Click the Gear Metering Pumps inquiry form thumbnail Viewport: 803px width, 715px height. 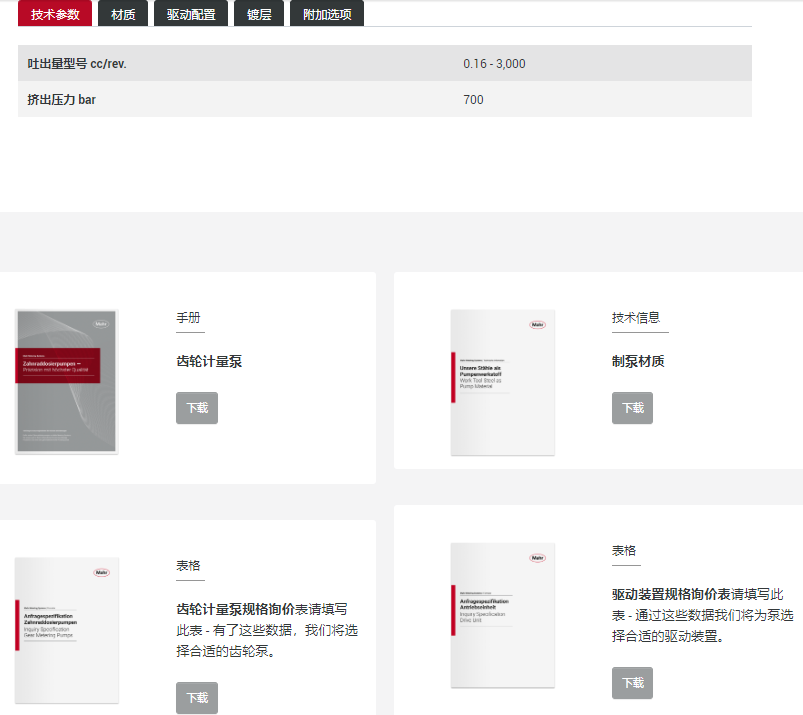[x=67, y=631]
